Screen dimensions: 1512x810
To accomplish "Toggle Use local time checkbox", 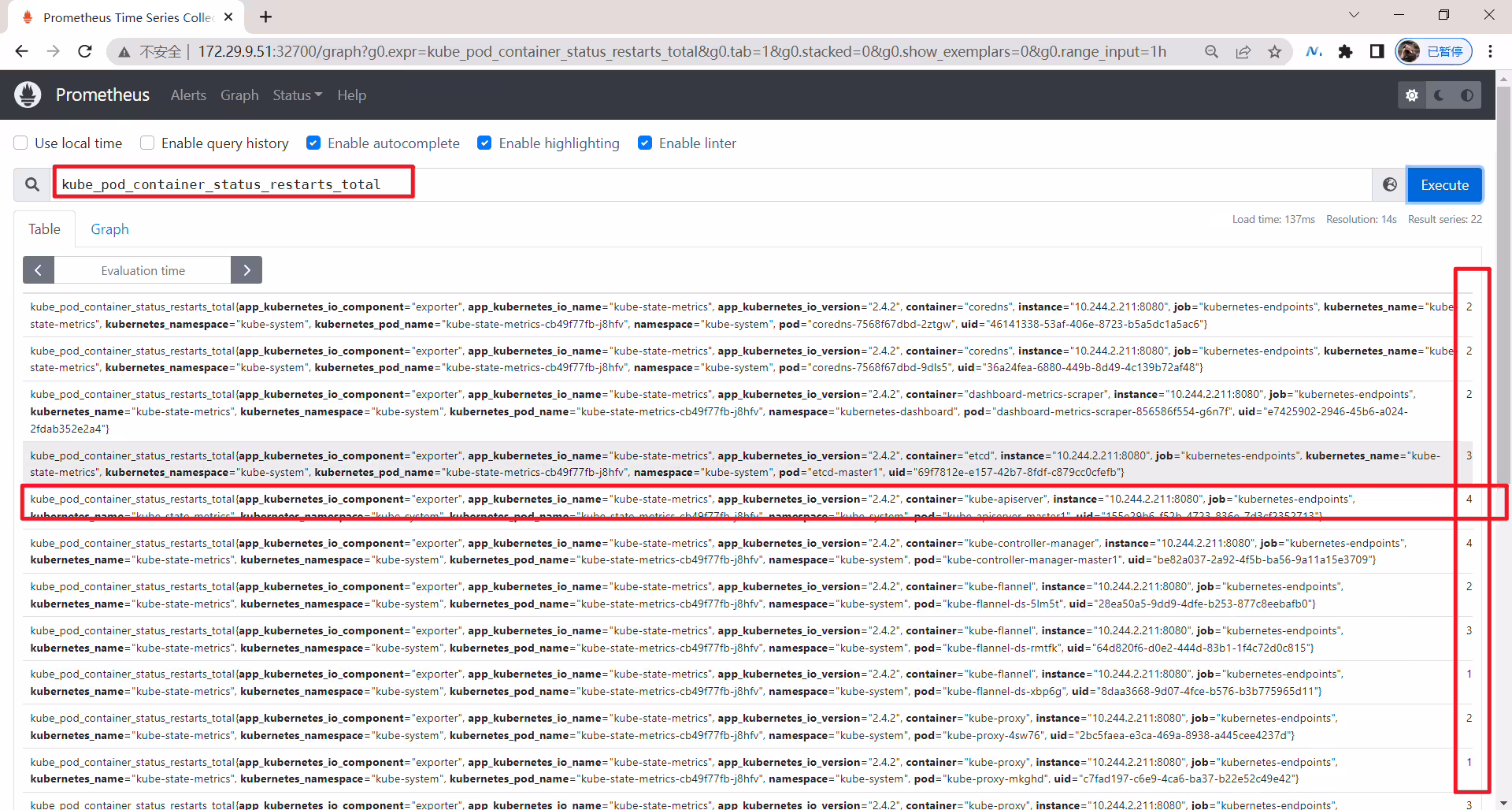I will (21, 143).
